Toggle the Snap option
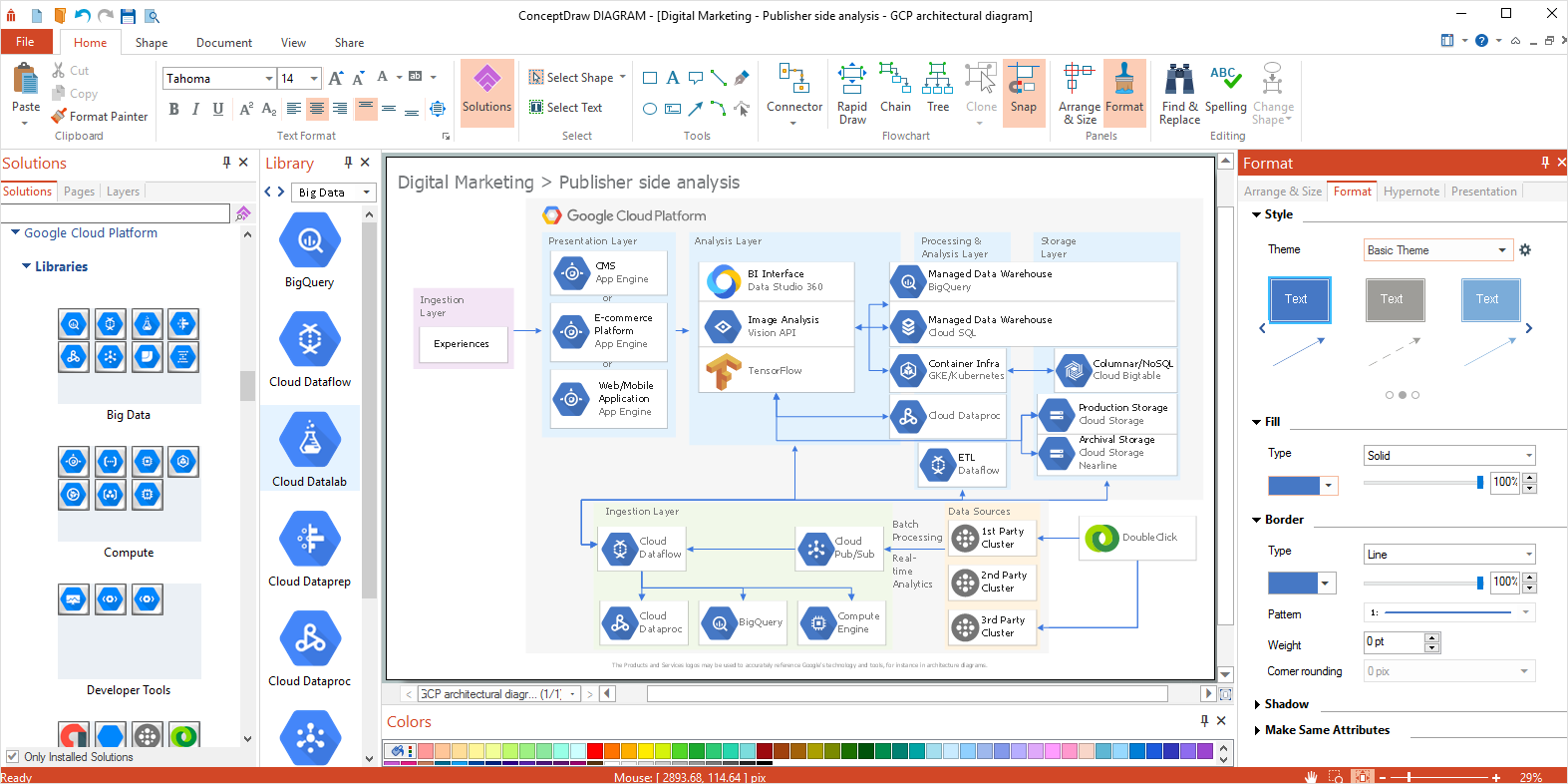Viewport: 1568px width, 784px height. 1023,92
